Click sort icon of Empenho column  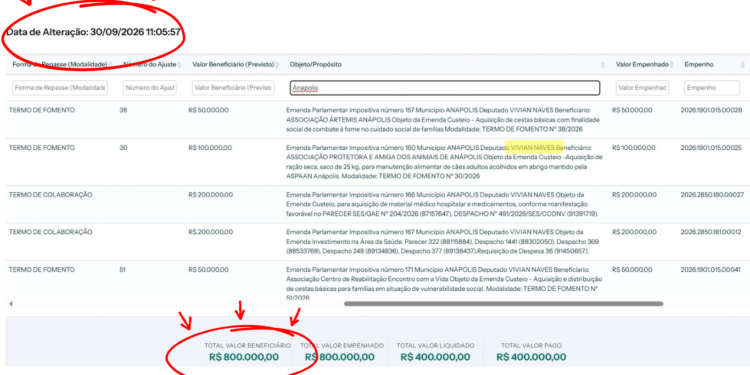[x=742, y=65]
